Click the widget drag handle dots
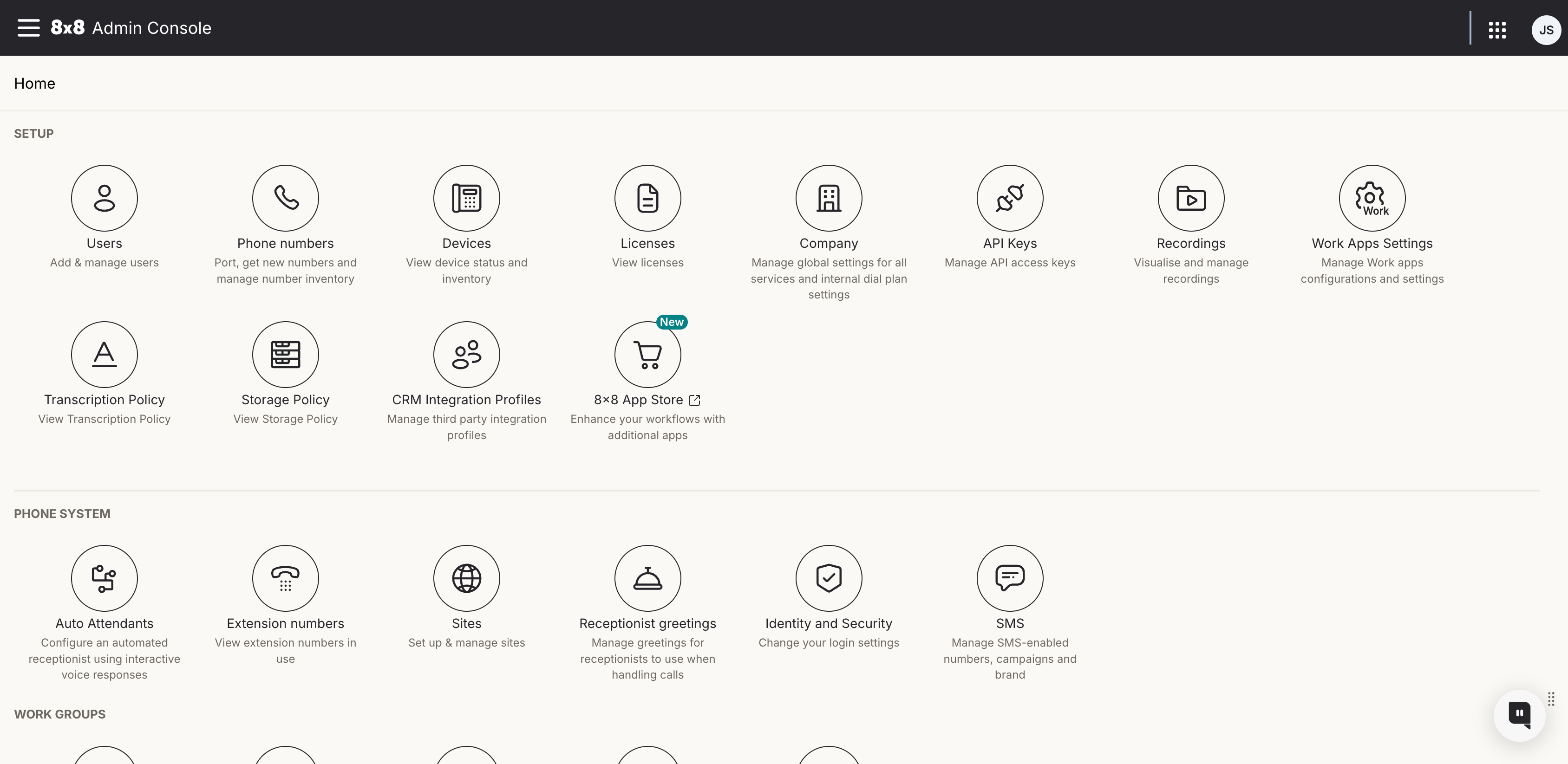Image resolution: width=1568 pixels, height=764 pixels. 1551,699
